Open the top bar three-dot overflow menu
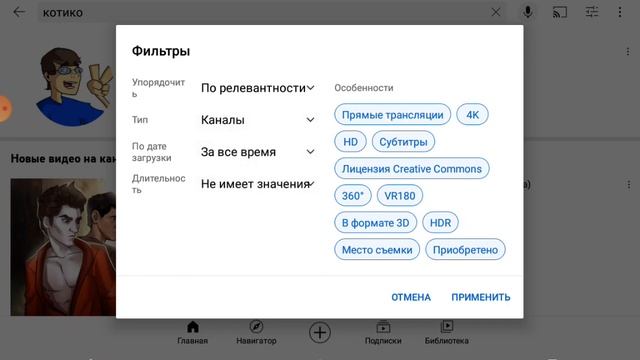The height and width of the screenshot is (360, 640). click(620, 12)
